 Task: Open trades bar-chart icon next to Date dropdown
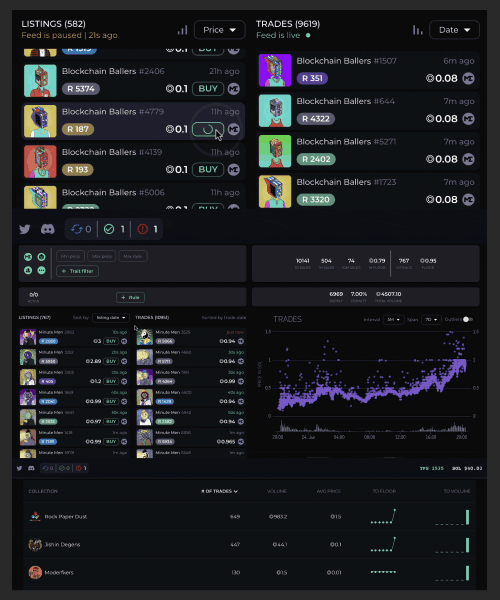tap(417, 30)
